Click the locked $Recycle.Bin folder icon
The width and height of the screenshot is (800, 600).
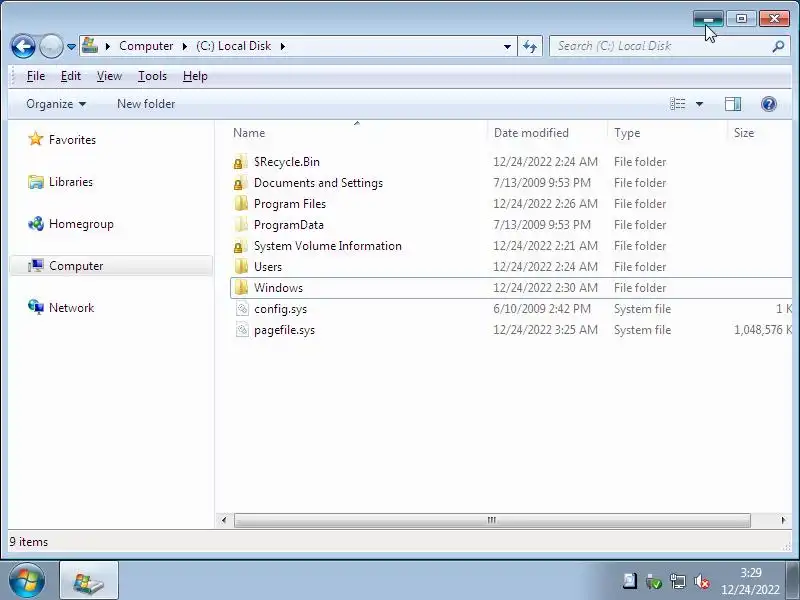tap(240, 162)
